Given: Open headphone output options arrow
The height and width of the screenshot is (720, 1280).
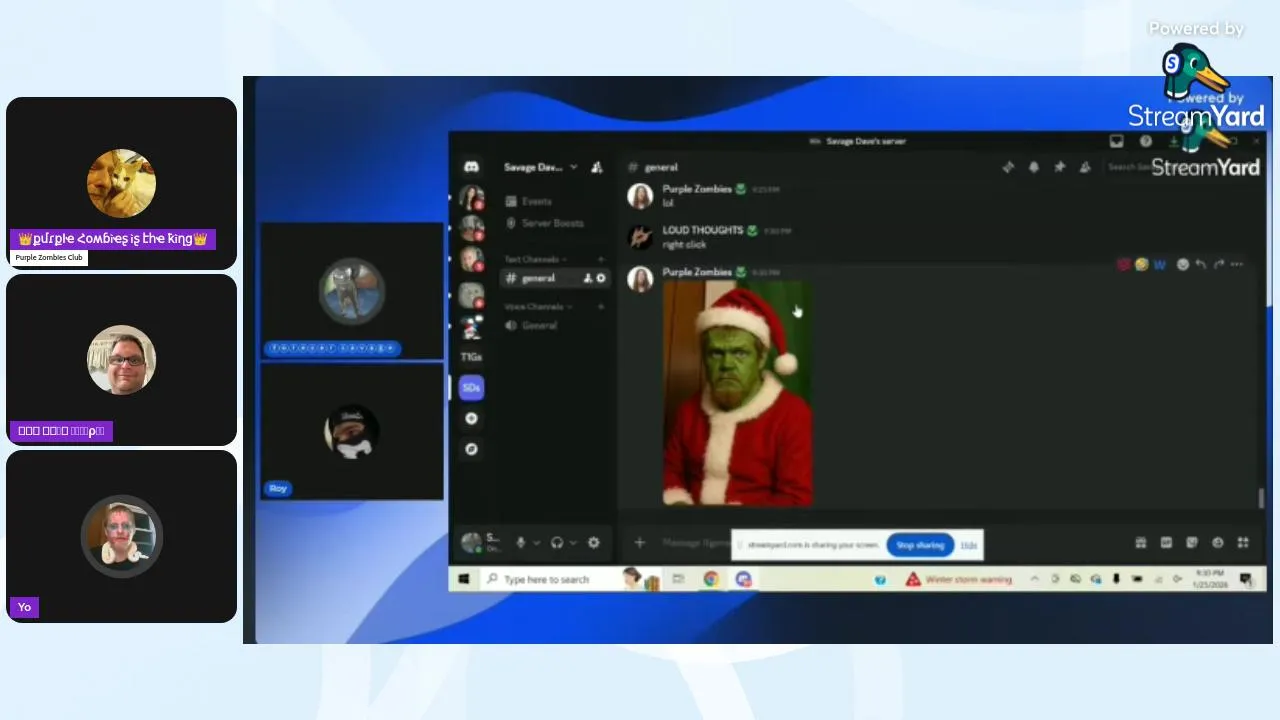Looking at the screenshot, I should (573, 542).
